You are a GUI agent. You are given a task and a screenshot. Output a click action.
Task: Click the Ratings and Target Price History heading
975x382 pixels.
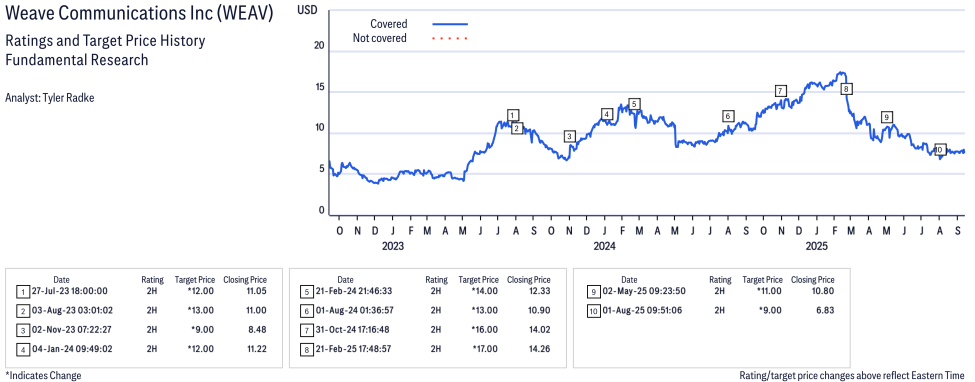click(x=105, y=42)
